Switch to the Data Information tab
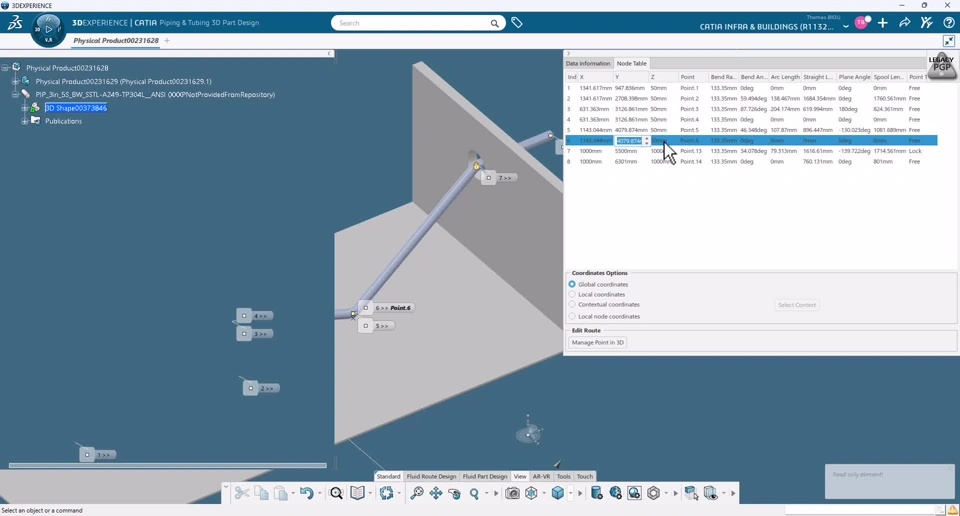 (588, 63)
